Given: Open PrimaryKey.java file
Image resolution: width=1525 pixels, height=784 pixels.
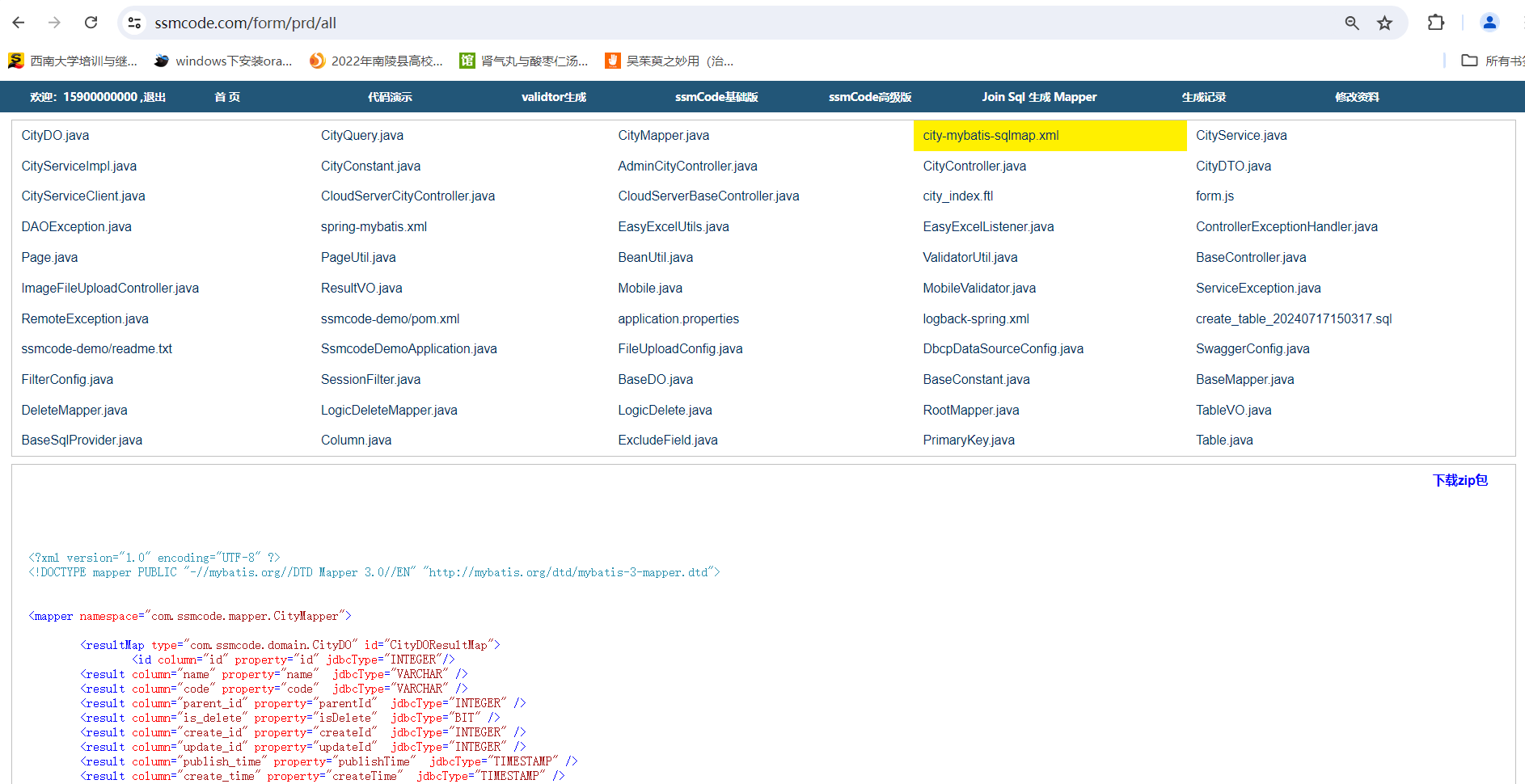Looking at the screenshot, I should 968,440.
